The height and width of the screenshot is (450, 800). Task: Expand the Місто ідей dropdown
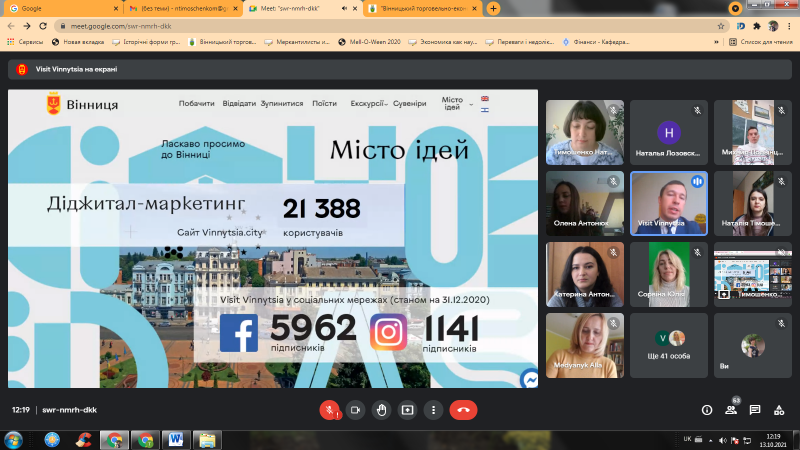click(x=457, y=103)
